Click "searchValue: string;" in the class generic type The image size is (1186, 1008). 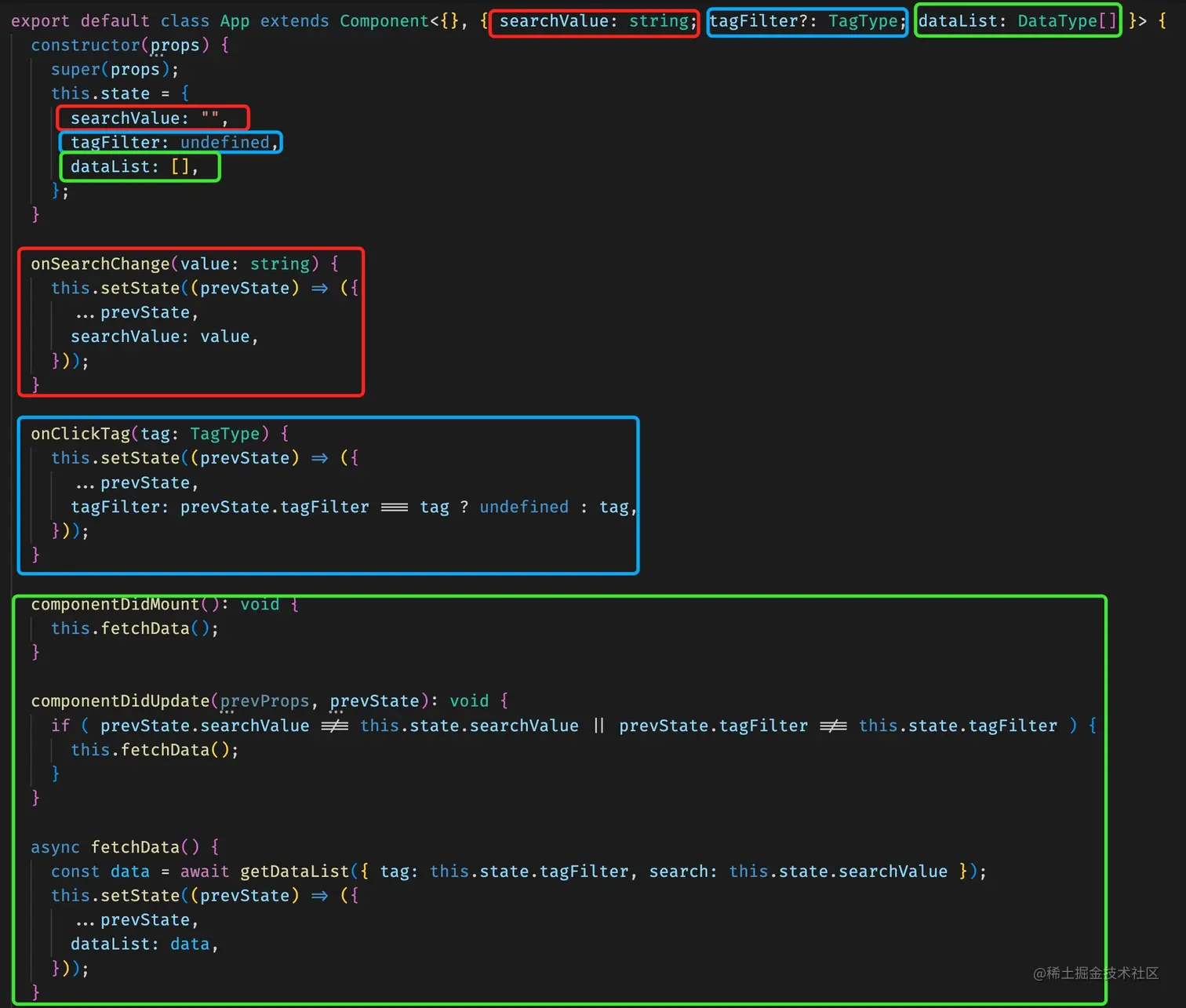pos(598,21)
